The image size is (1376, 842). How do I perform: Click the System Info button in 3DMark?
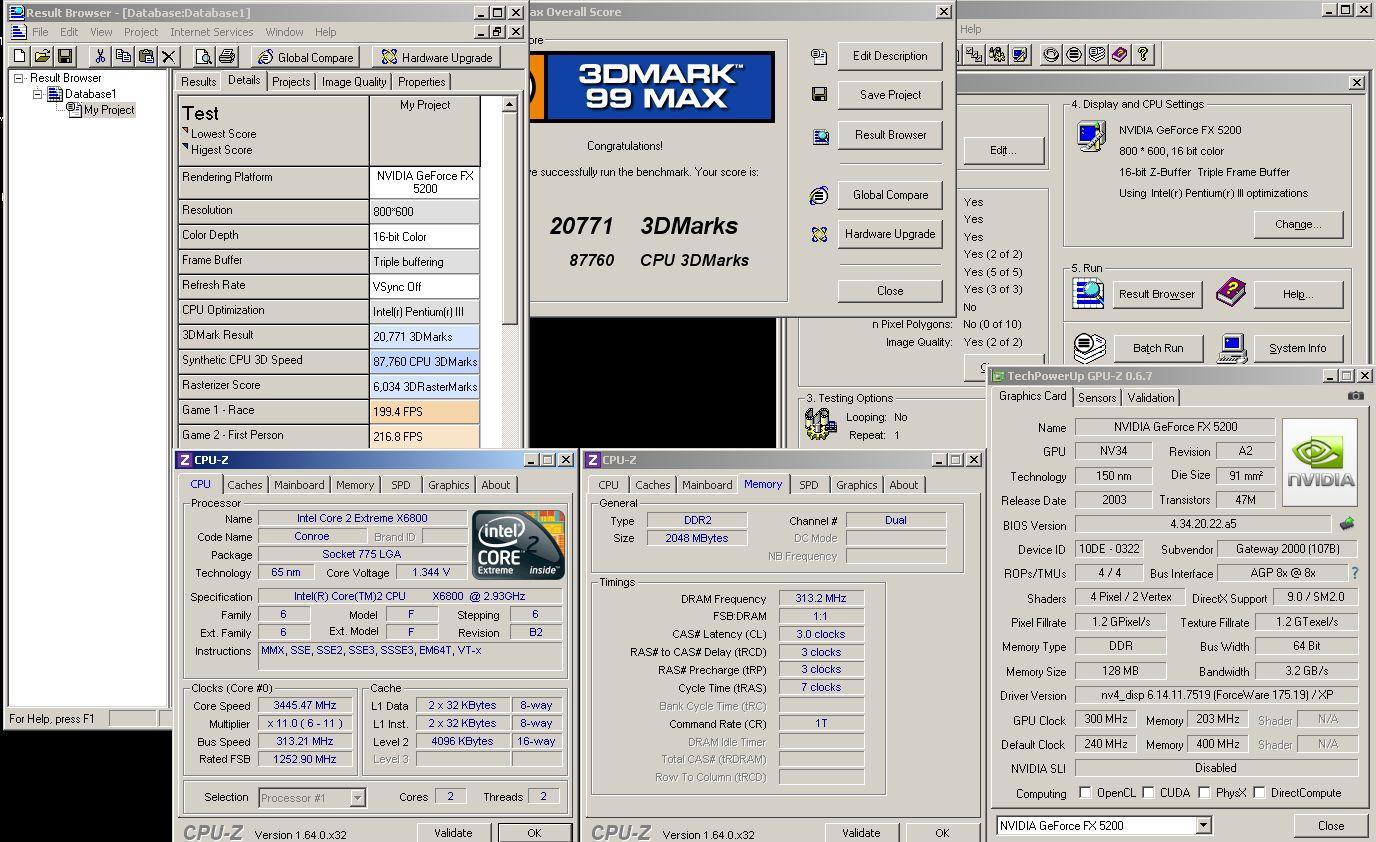[1298, 348]
